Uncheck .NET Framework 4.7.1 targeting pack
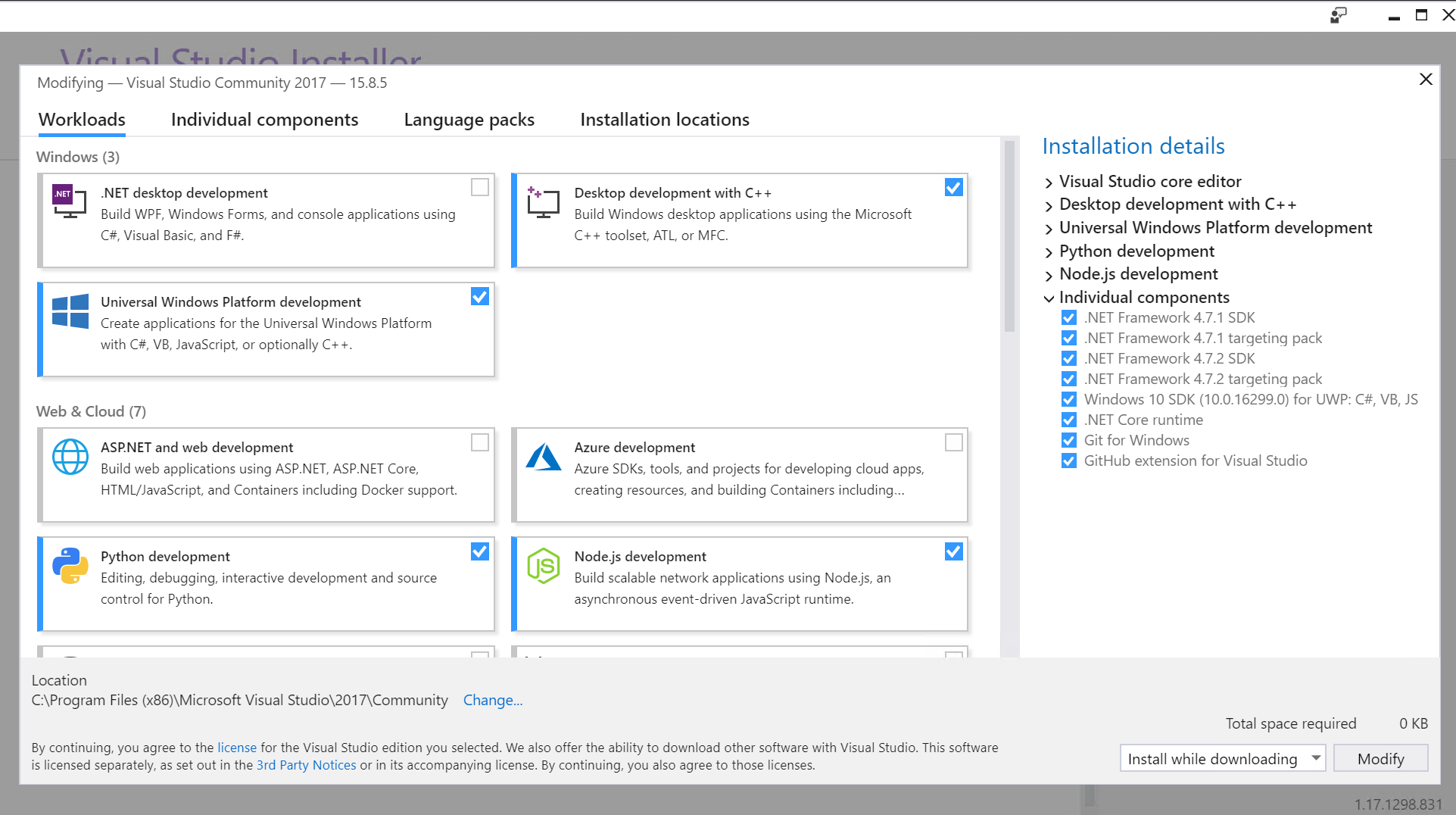 (x=1069, y=338)
